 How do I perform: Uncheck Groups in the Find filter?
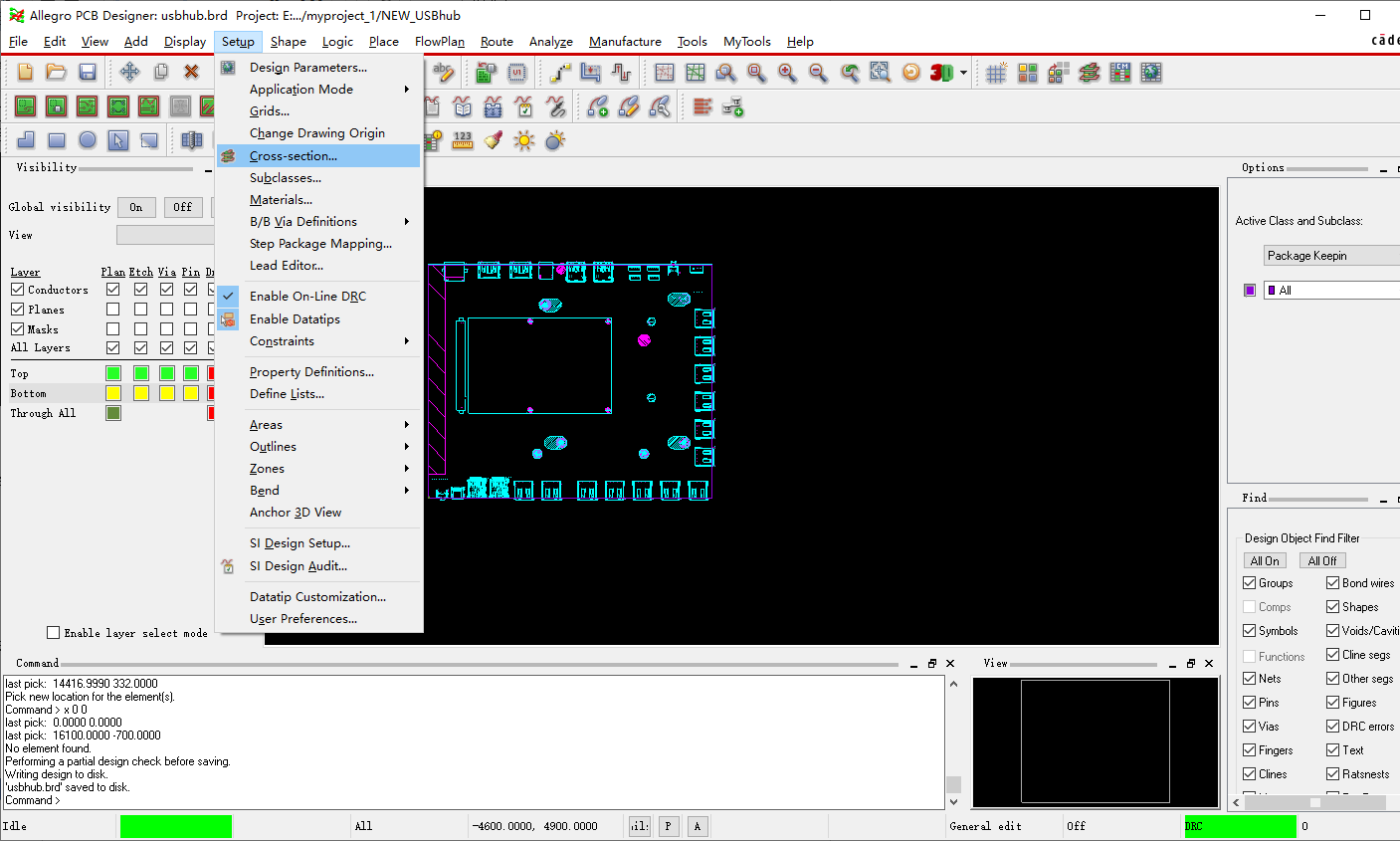[x=1250, y=583]
